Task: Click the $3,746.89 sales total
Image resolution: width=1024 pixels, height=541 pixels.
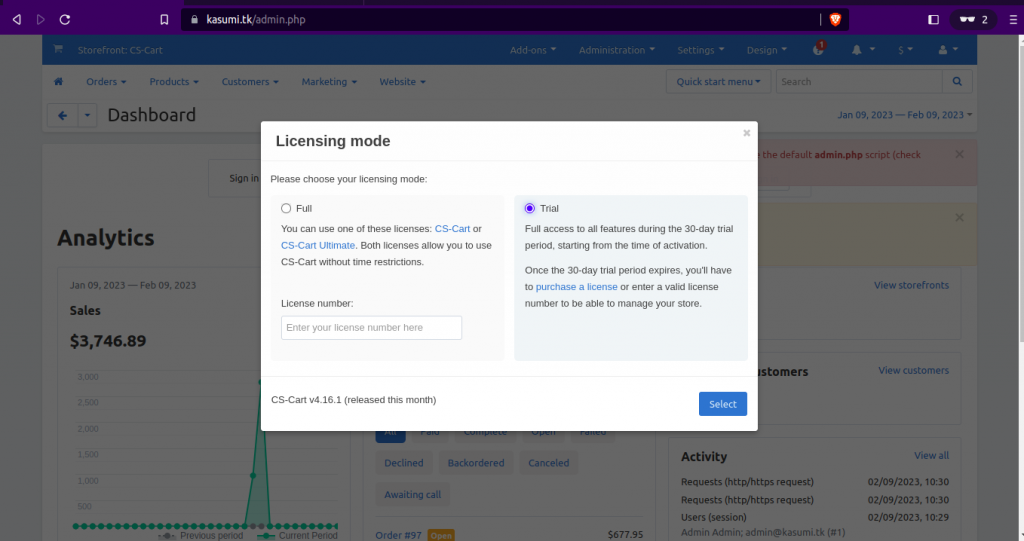Action: click(x=108, y=341)
